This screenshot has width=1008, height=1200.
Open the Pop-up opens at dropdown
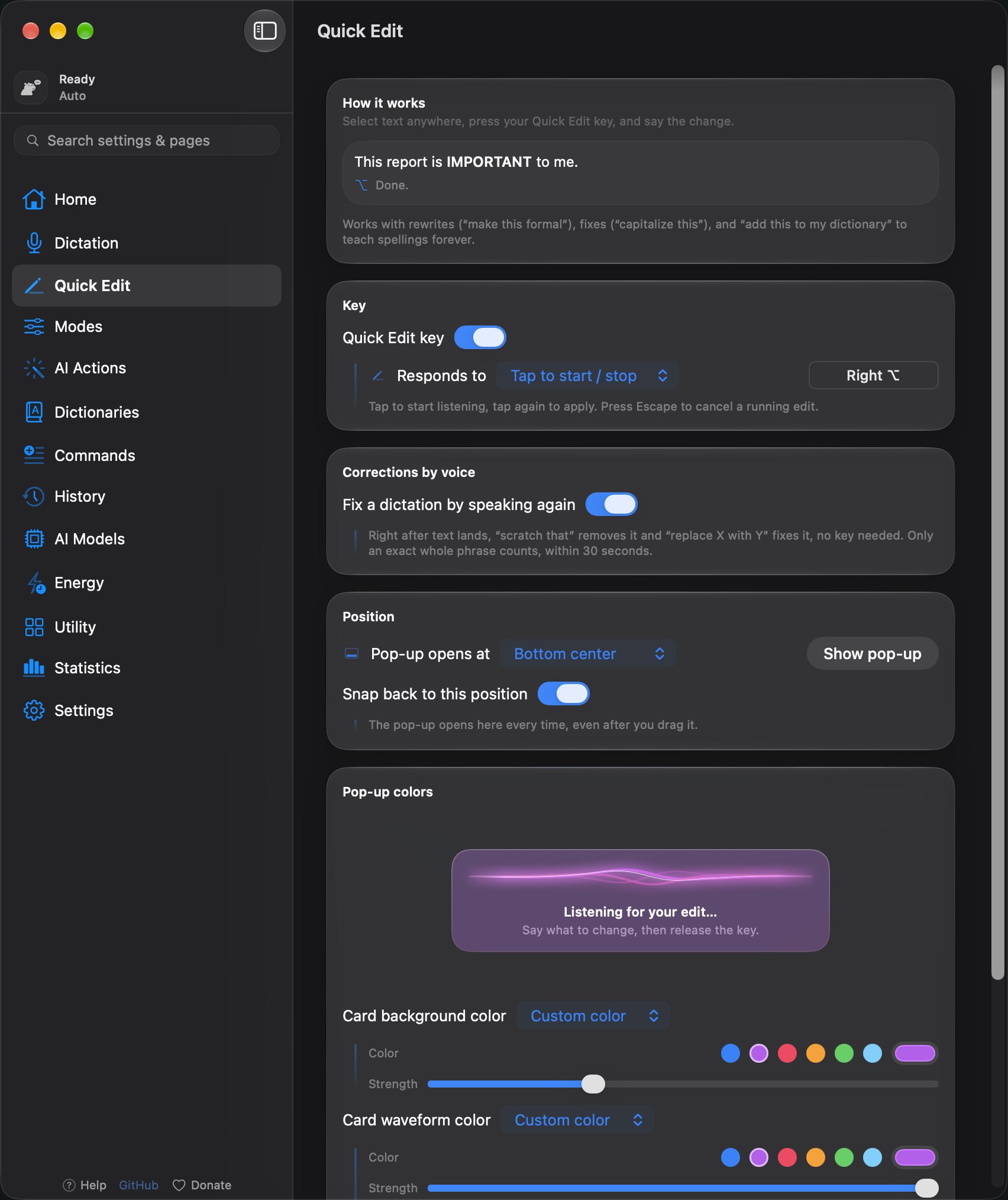(587, 654)
